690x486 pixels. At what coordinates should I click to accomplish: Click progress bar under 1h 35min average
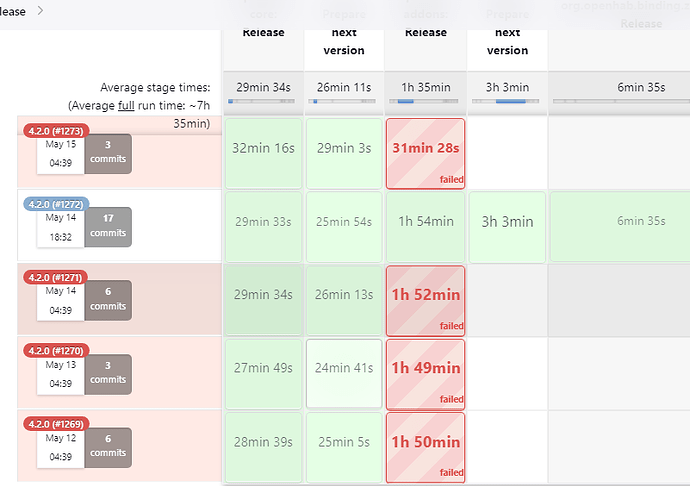[425, 101]
